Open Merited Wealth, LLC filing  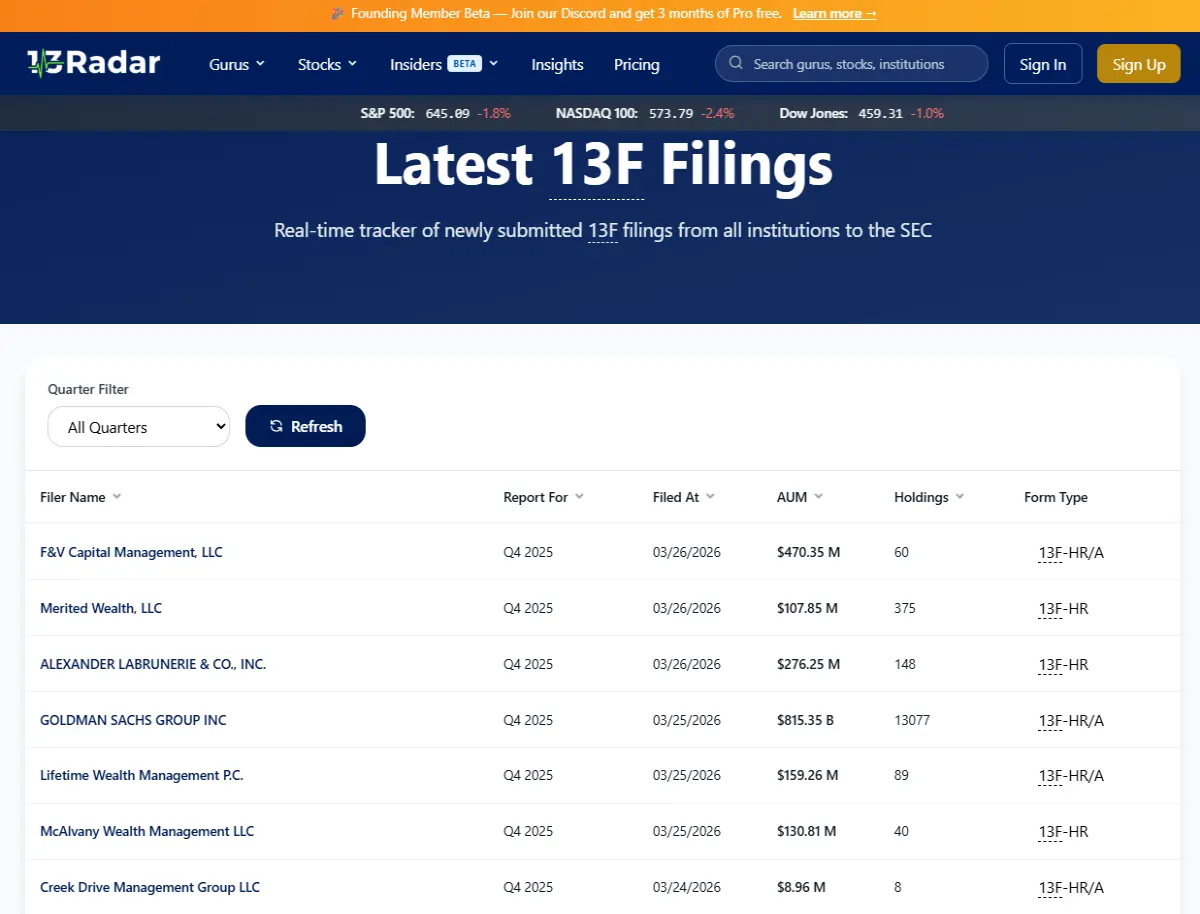pyautogui.click(x=101, y=608)
